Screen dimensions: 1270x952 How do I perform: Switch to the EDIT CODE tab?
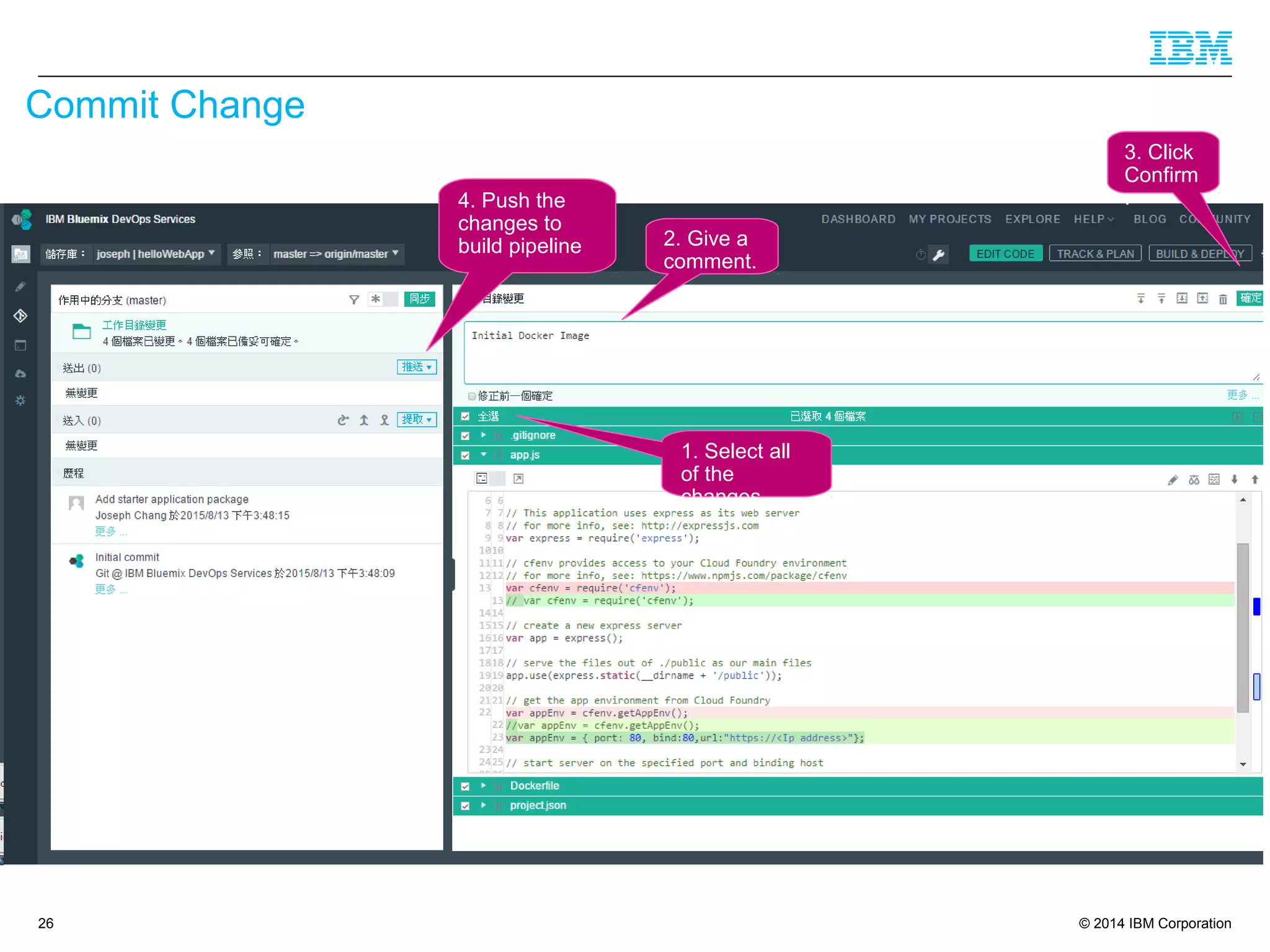pos(1005,254)
